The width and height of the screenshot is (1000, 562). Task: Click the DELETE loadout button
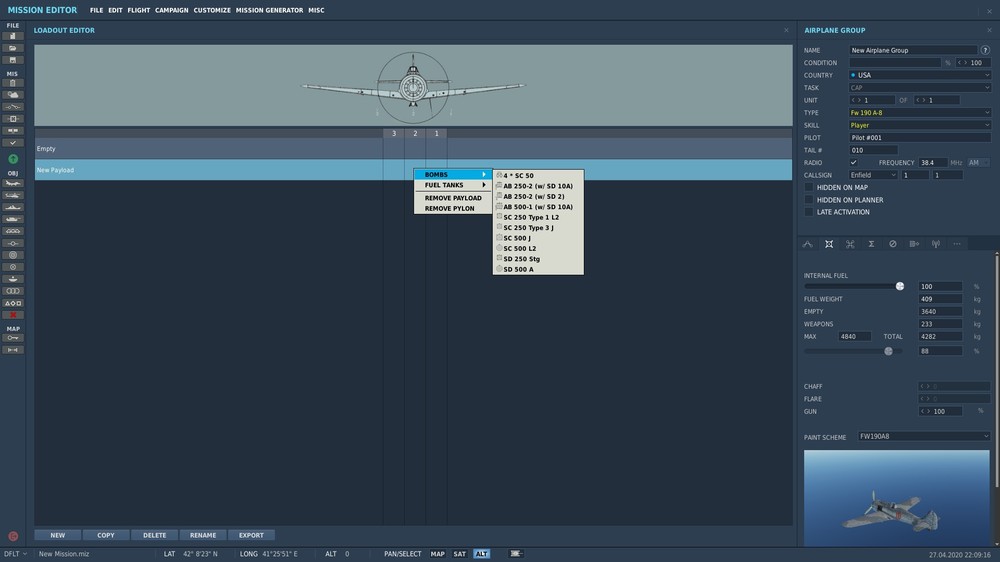pyautogui.click(x=154, y=535)
